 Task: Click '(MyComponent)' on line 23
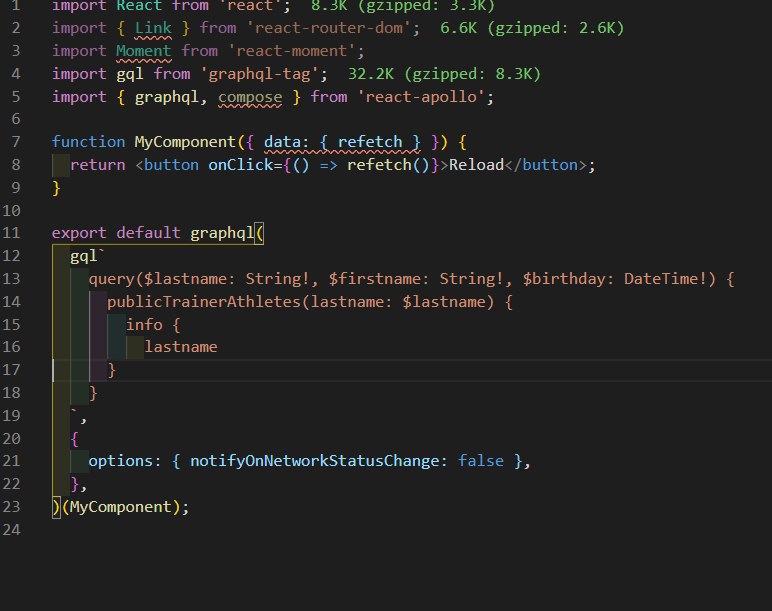[121, 507]
